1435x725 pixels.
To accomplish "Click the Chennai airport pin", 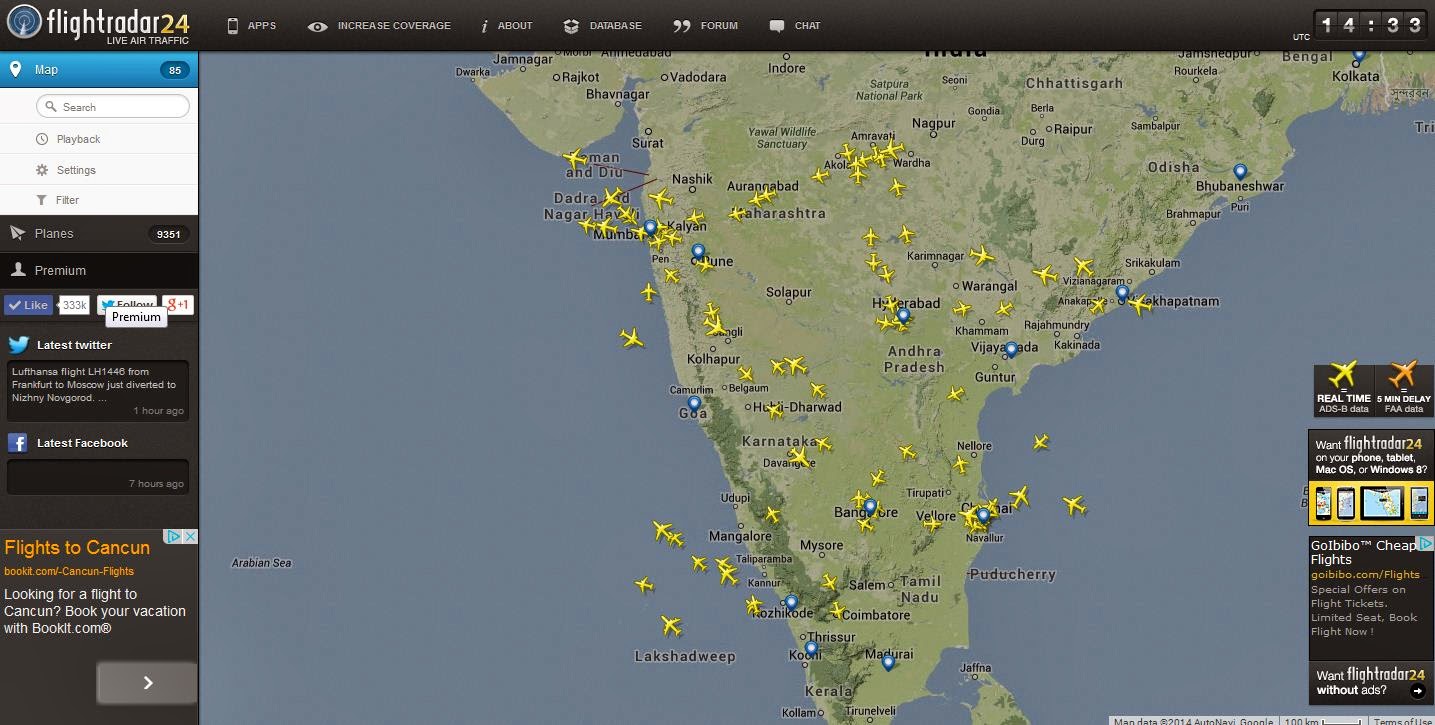I will click(x=983, y=516).
